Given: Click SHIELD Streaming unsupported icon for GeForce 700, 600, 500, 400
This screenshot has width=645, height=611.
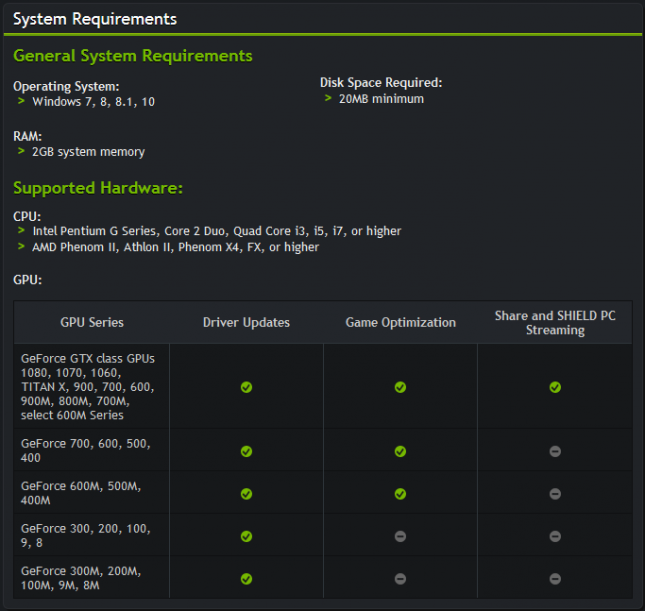Looking at the screenshot, I should 555,451.
